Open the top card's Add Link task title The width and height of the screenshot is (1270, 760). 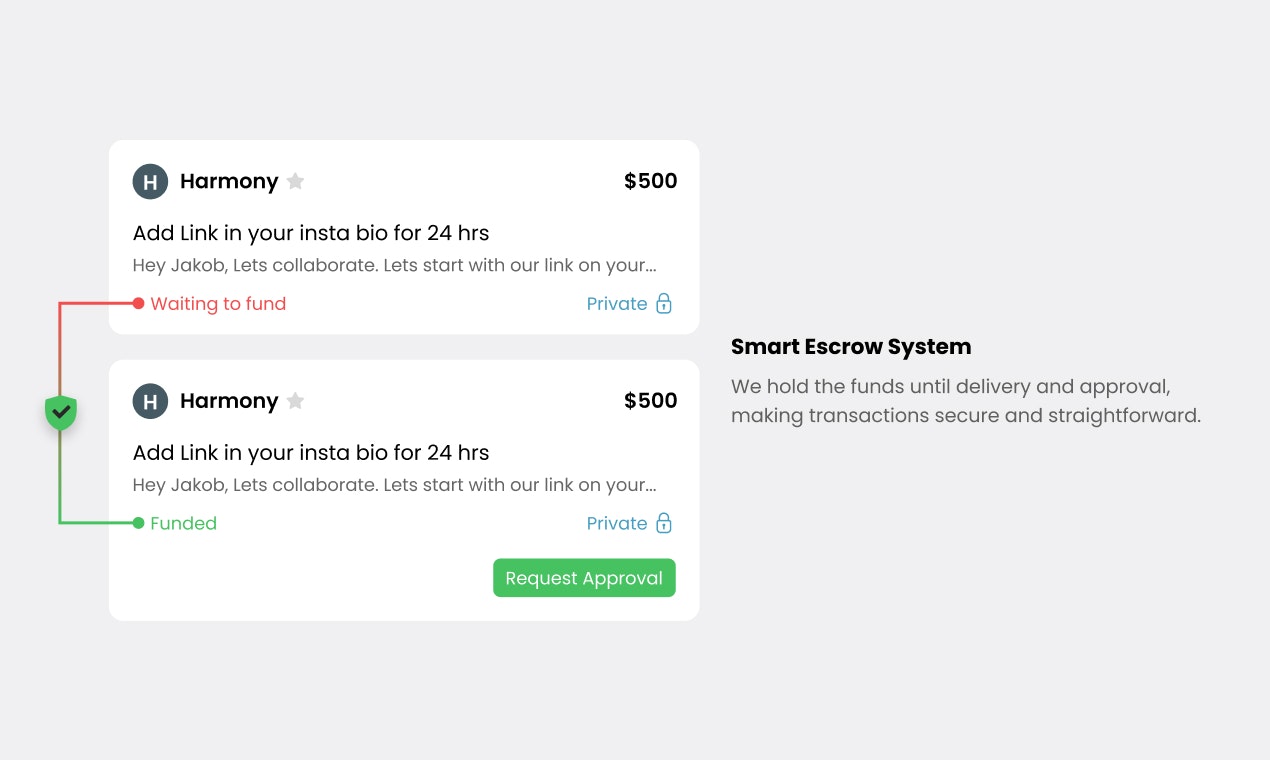311,233
